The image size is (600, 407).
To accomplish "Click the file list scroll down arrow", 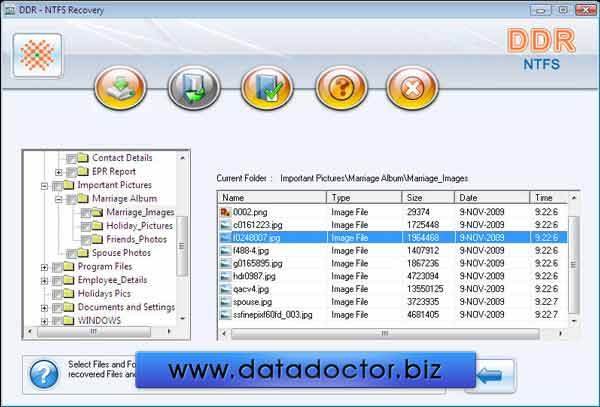I will click(573, 321).
